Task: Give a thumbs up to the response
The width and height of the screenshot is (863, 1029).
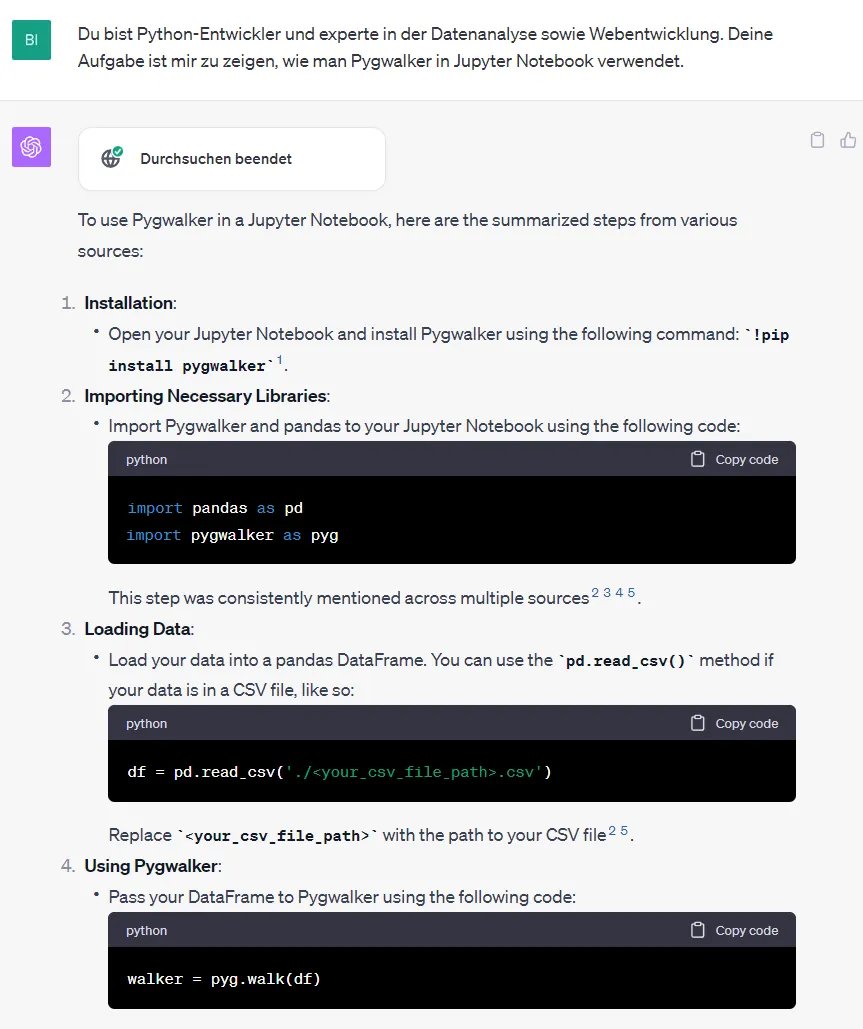Action: 848,140
